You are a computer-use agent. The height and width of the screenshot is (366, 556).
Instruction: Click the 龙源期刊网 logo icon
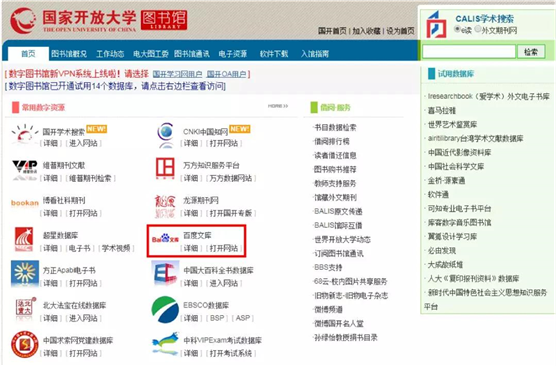(165, 206)
